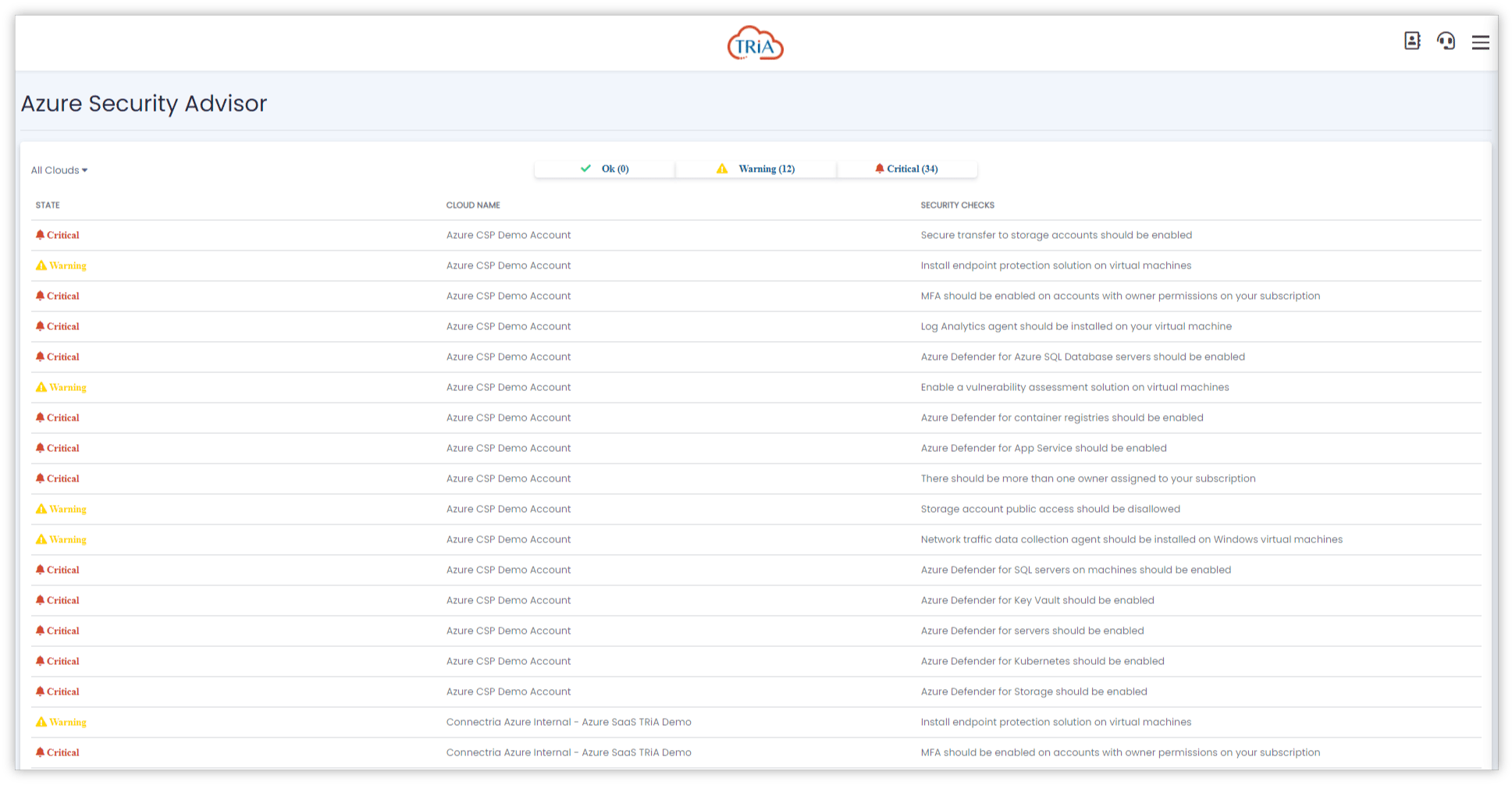Click bell icon in more than one owner row
The width and height of the screenshot is (1512, 789).
pyautogui.click(x=40, y=478)
